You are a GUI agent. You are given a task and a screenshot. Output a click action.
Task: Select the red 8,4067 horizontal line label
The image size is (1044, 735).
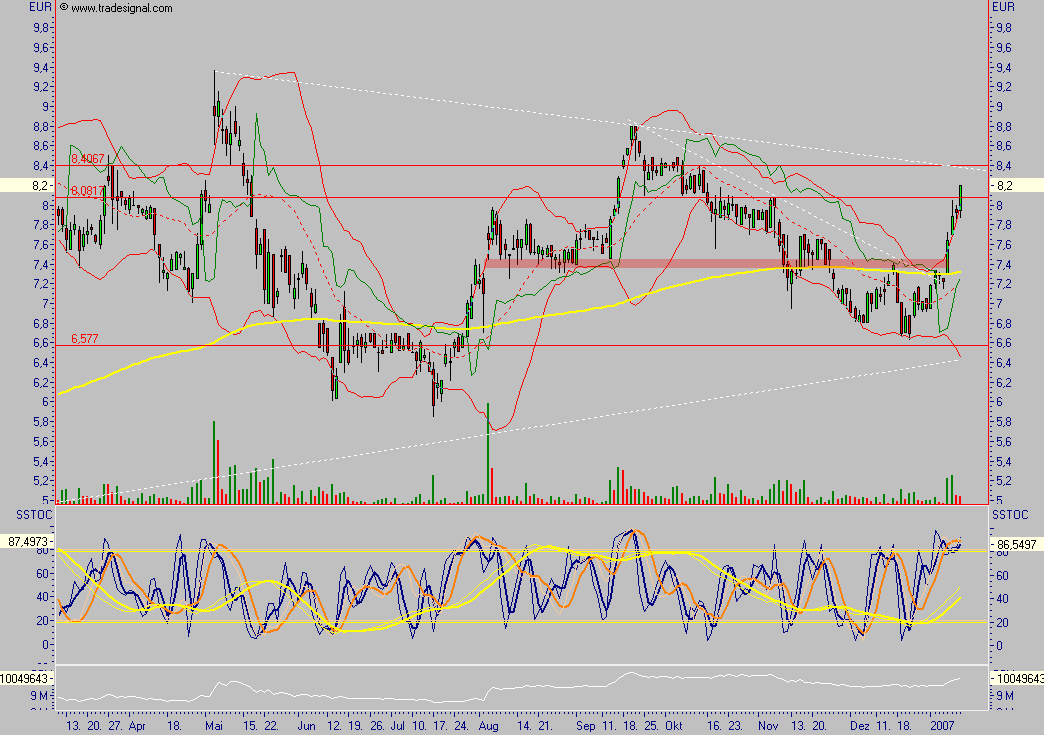click(x=87, y=158)
